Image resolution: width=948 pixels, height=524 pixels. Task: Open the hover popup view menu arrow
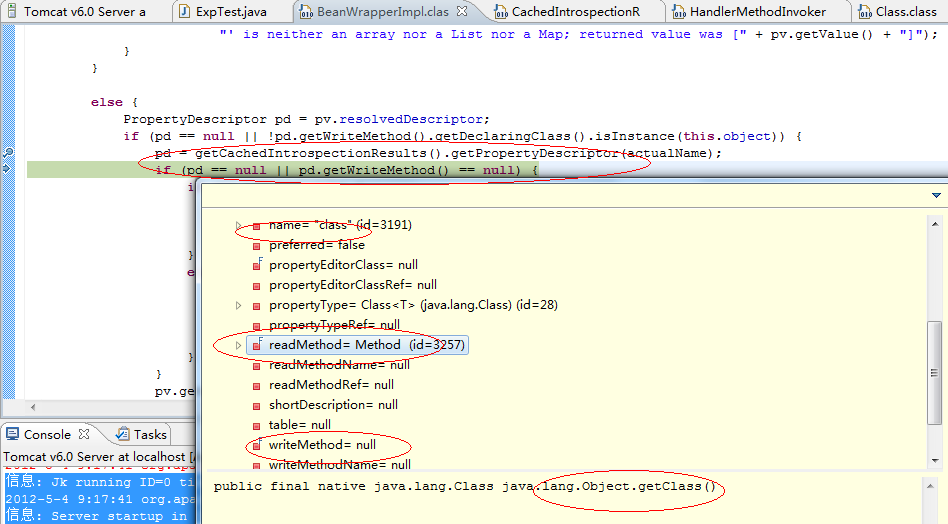[x=937, y=195]
